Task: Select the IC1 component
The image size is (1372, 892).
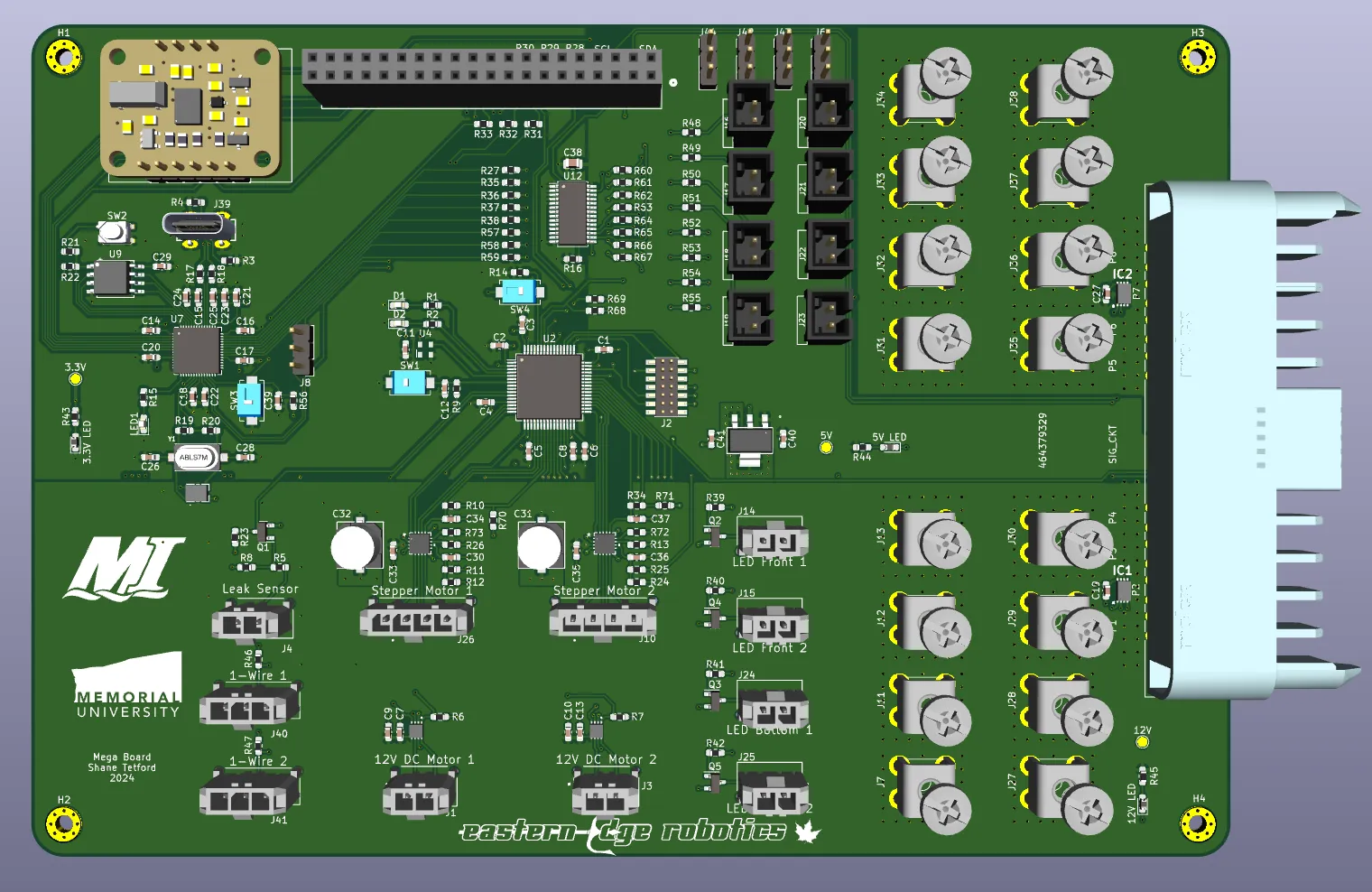Action: [1124, 590]
